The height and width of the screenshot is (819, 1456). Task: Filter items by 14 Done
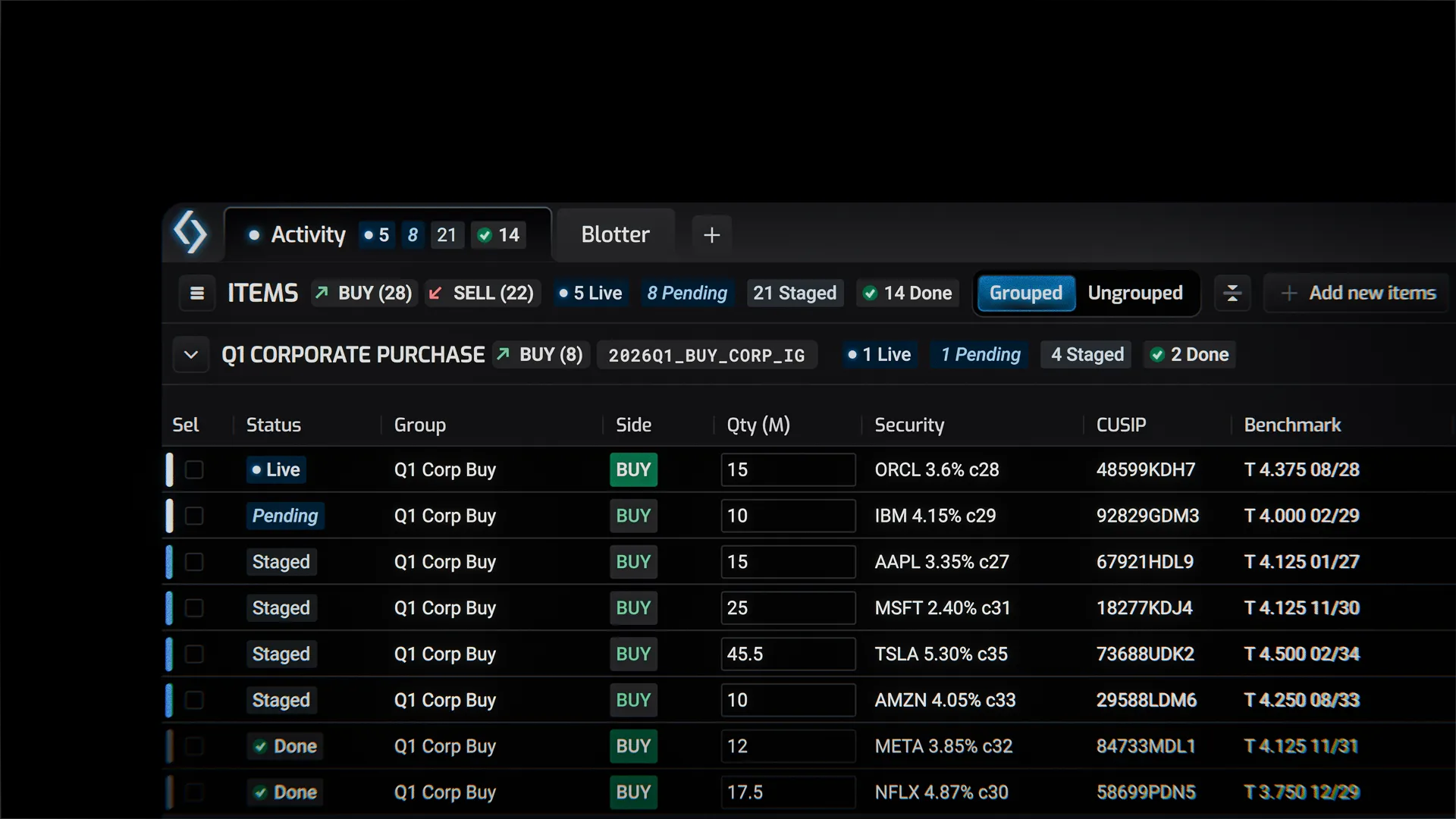(x=908, y=293)
